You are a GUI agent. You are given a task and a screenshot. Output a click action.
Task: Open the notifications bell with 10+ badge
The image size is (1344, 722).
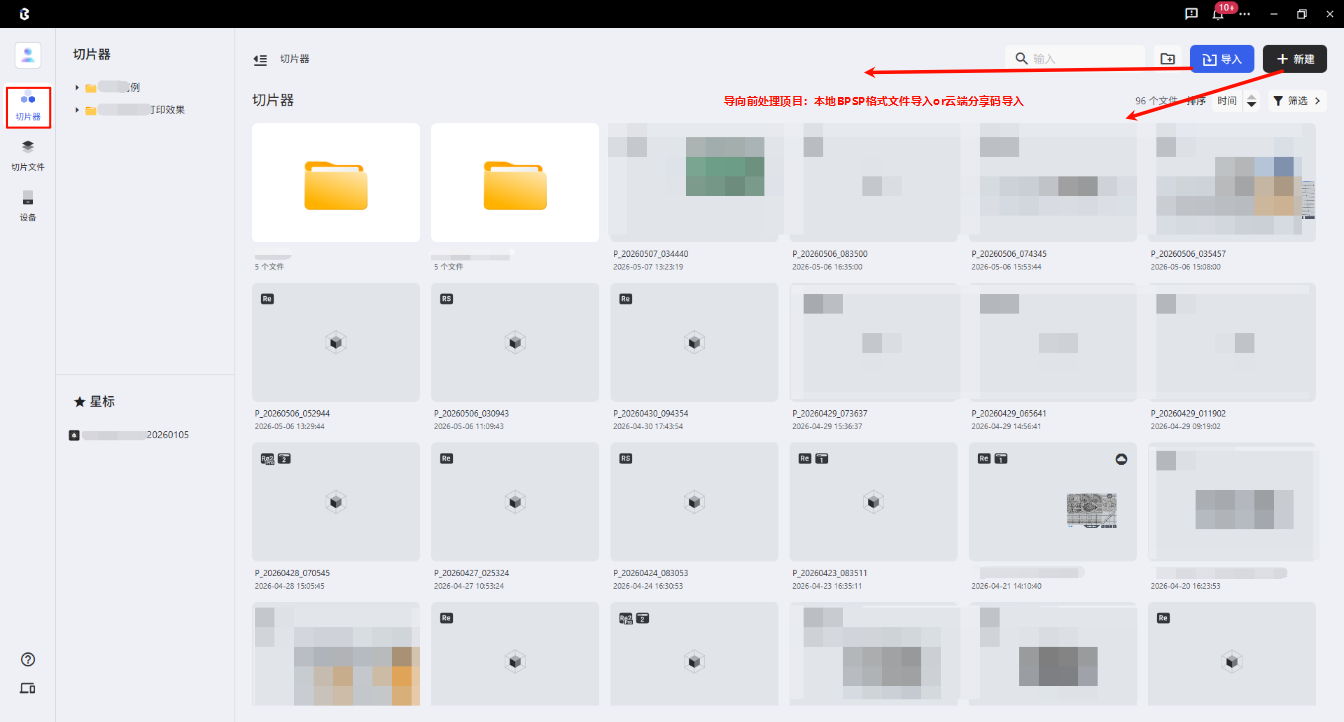click(1220, 13)
